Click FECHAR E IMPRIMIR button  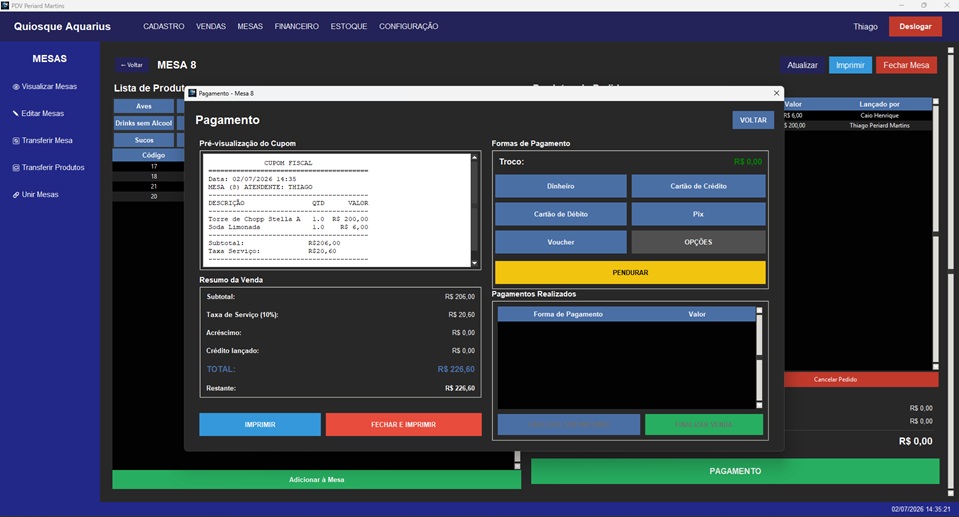403,425
